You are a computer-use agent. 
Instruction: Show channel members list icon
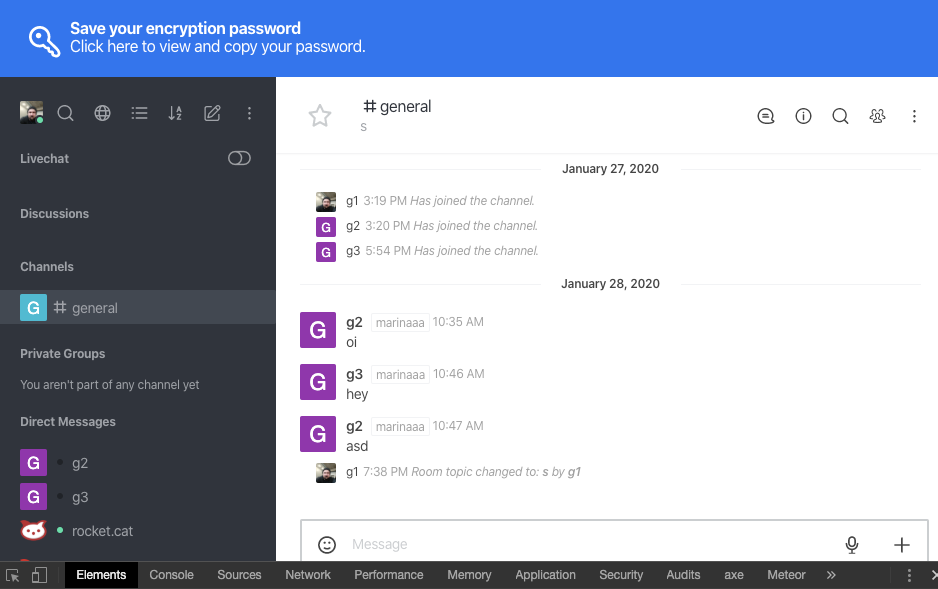click(x=878, y=116)
